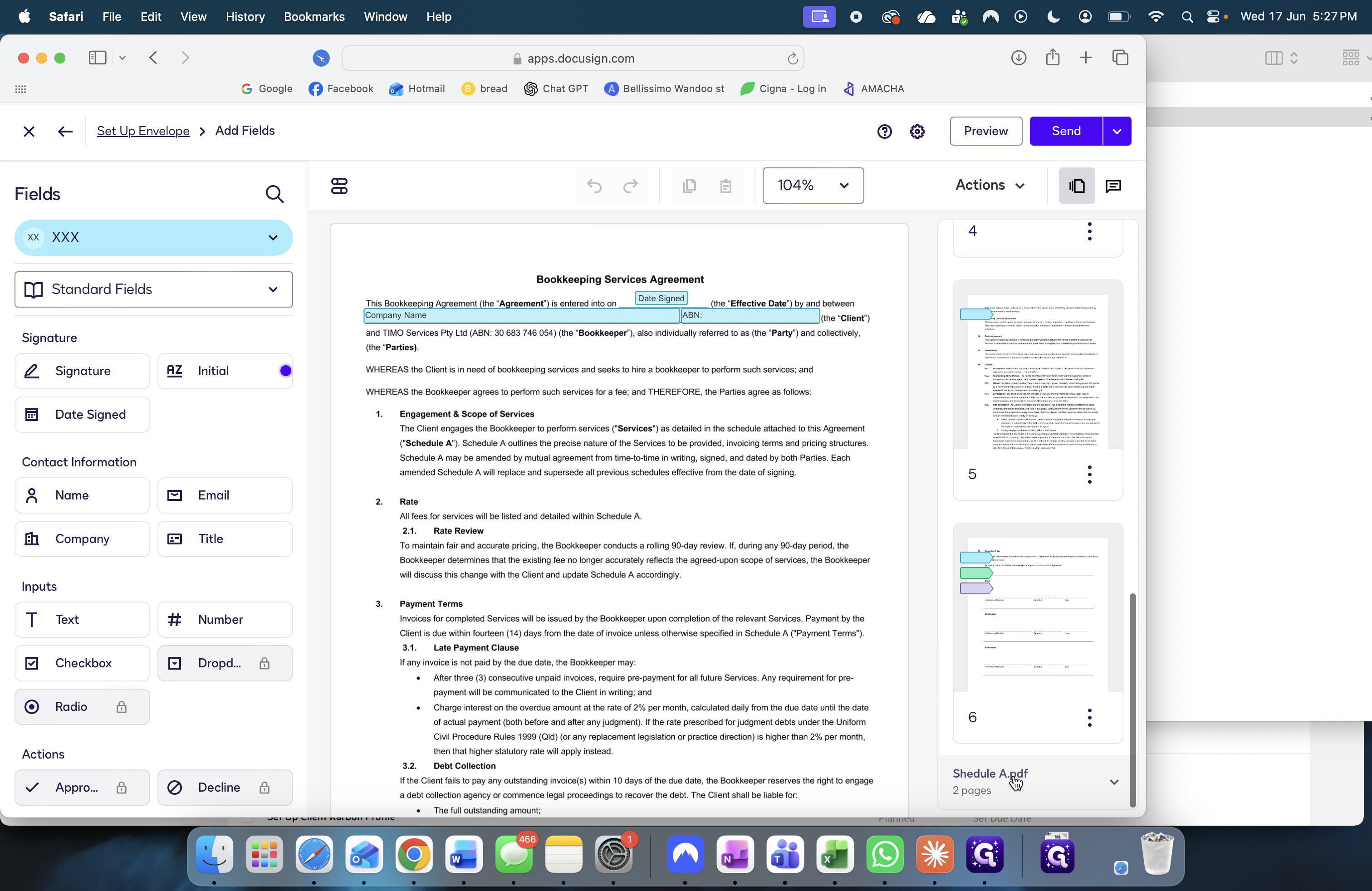Copy the selected field
The height and width of the screenshot is (891, 1372).
[x=690, y=186]
